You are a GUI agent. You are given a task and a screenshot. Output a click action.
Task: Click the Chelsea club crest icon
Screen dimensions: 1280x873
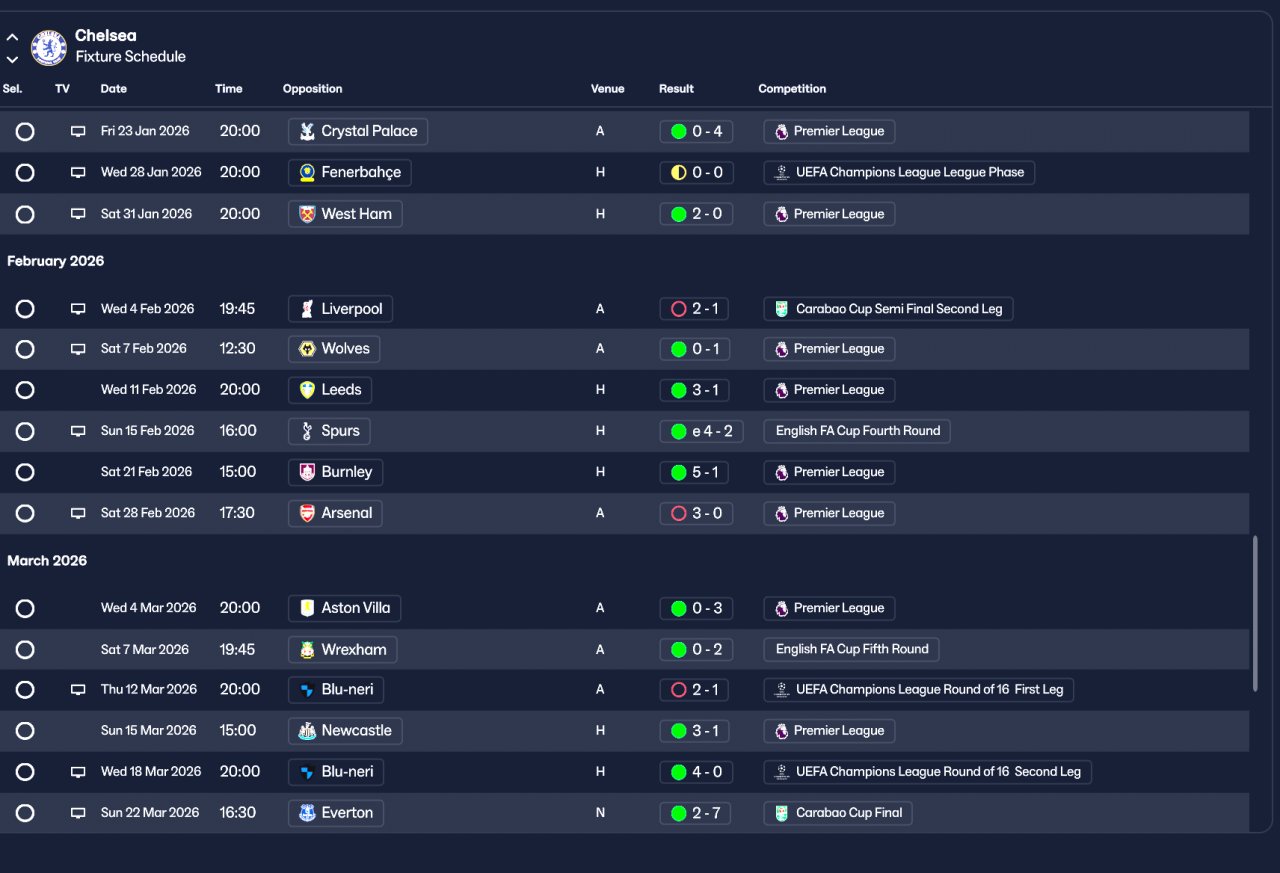48,47
